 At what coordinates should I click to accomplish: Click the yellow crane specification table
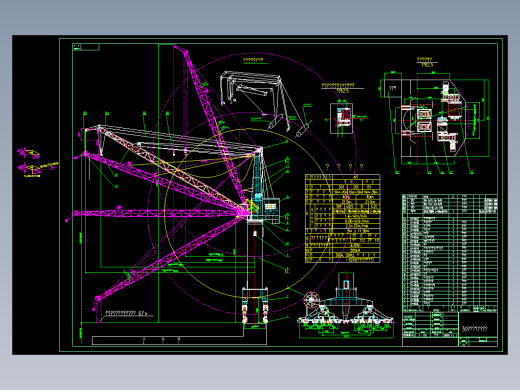343,218
